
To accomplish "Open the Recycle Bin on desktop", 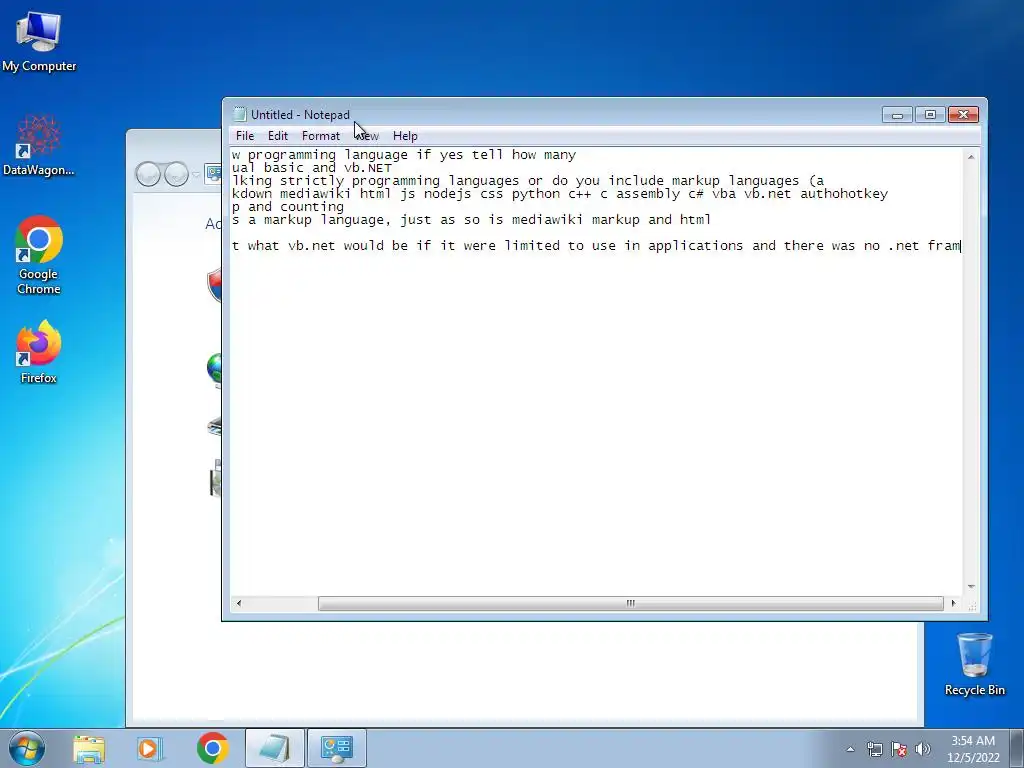I will [974, 664].
